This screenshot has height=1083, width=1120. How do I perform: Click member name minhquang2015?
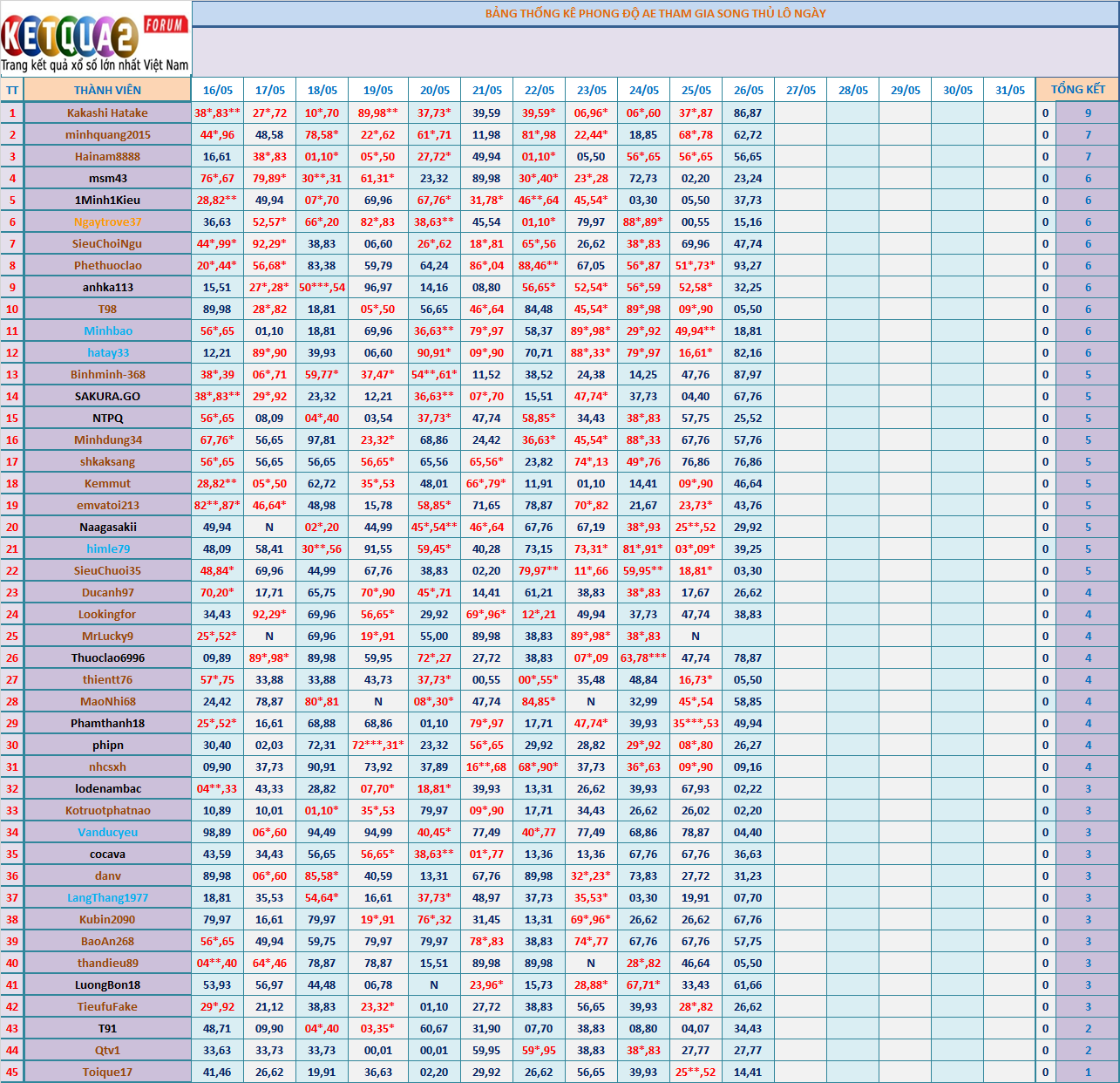click(107, 134)
